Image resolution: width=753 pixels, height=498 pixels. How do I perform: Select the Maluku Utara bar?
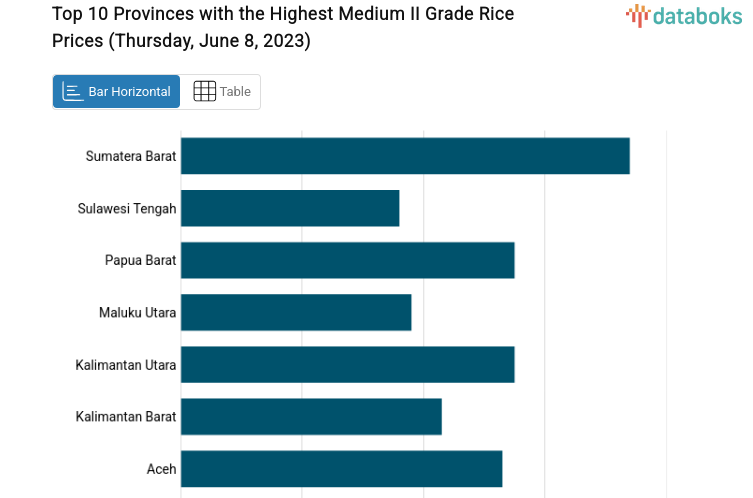coord(296,312)
